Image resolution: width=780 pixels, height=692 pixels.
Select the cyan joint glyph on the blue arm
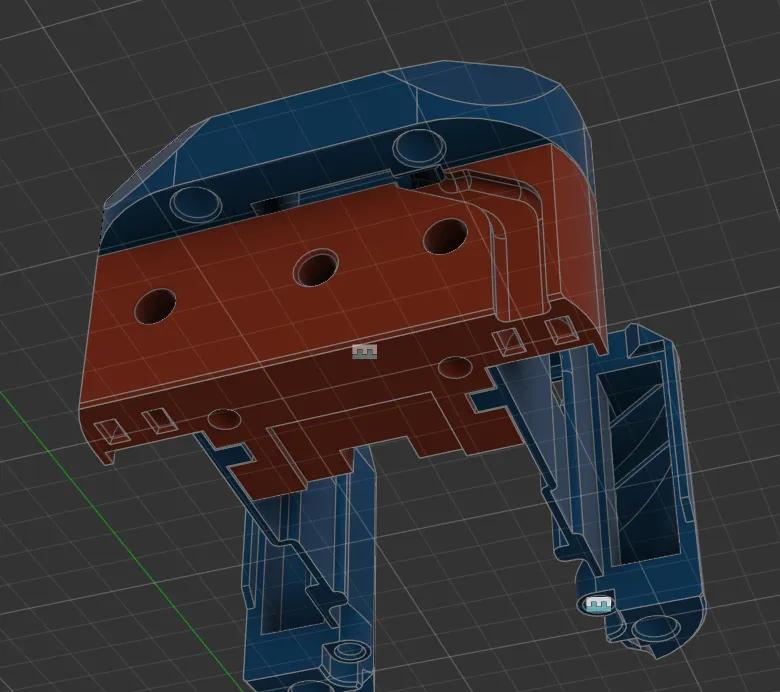pos(598,604)
